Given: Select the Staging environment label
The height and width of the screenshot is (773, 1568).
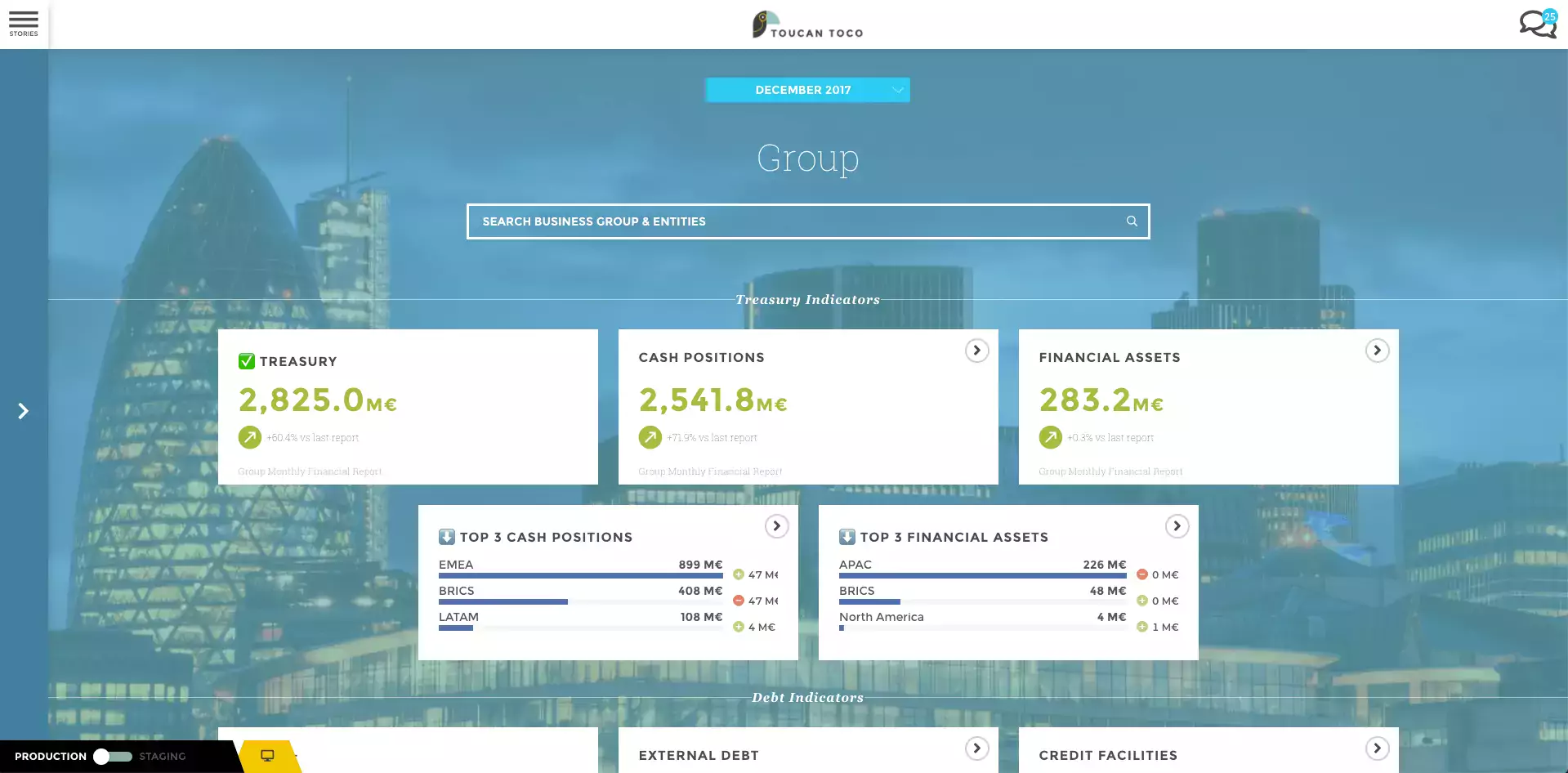Looking at the screenshot, I should [x=163, y=757].
